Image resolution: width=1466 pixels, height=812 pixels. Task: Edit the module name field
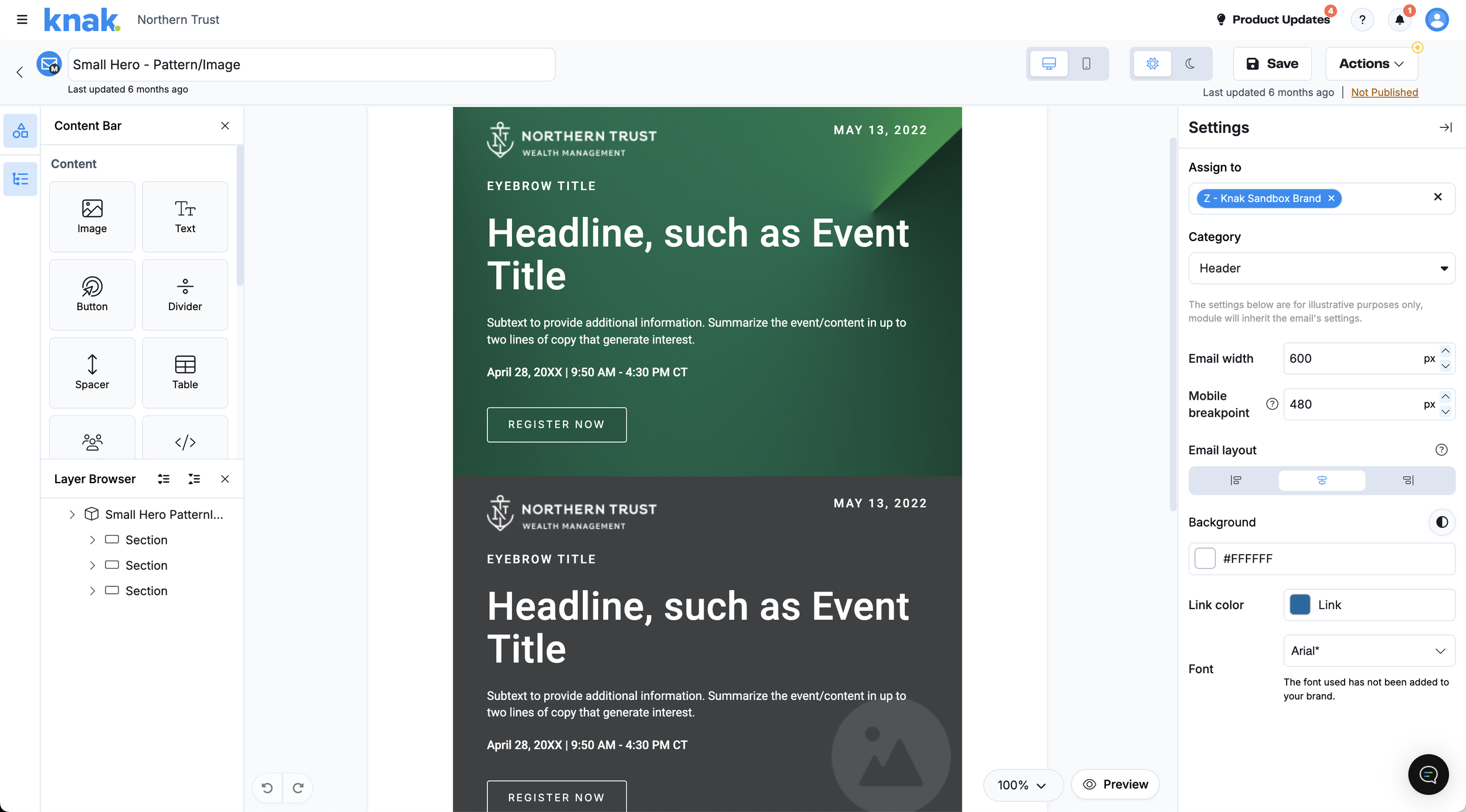click(x=311, y=64)
